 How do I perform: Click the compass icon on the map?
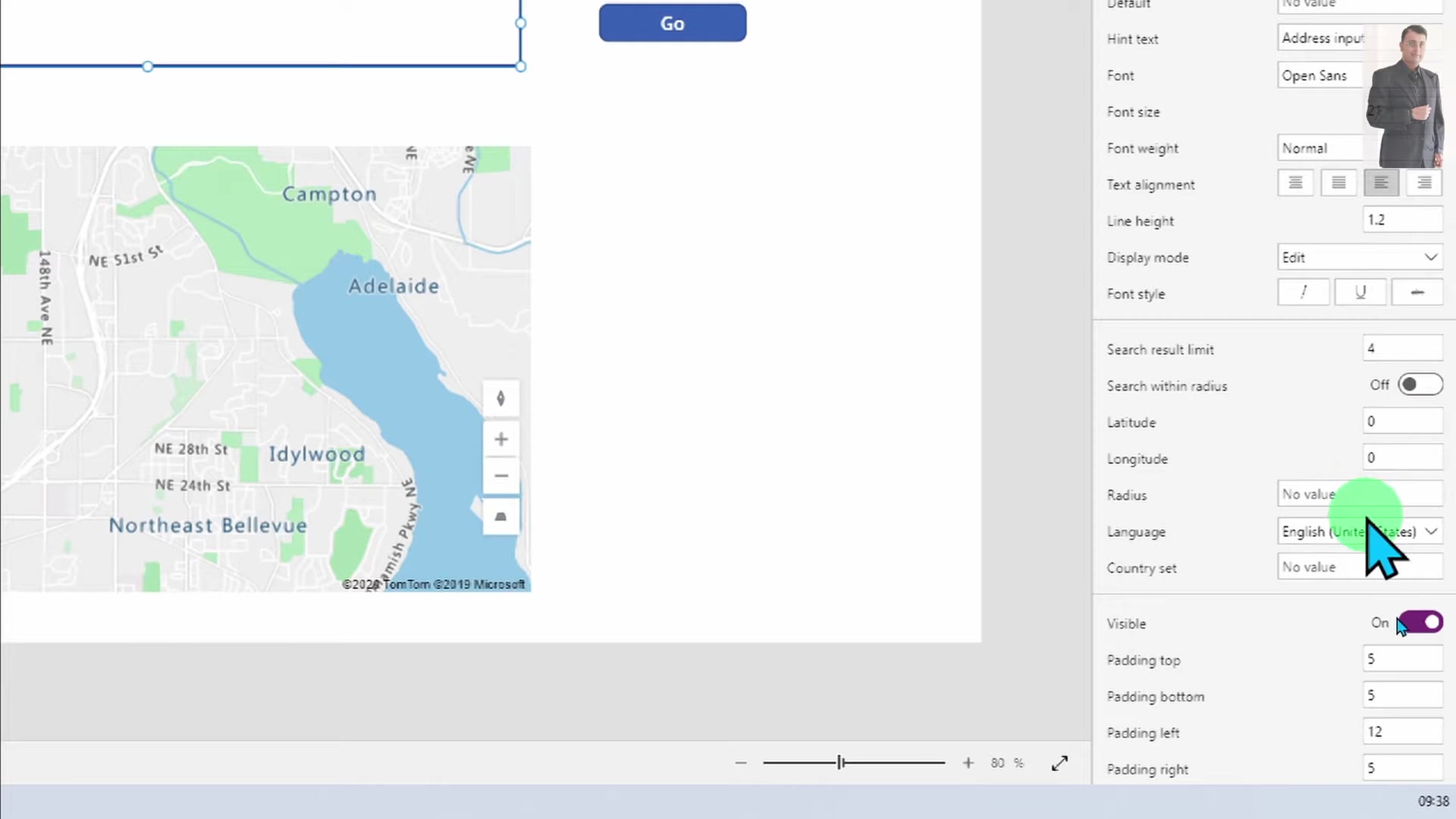tap(500, 398)
